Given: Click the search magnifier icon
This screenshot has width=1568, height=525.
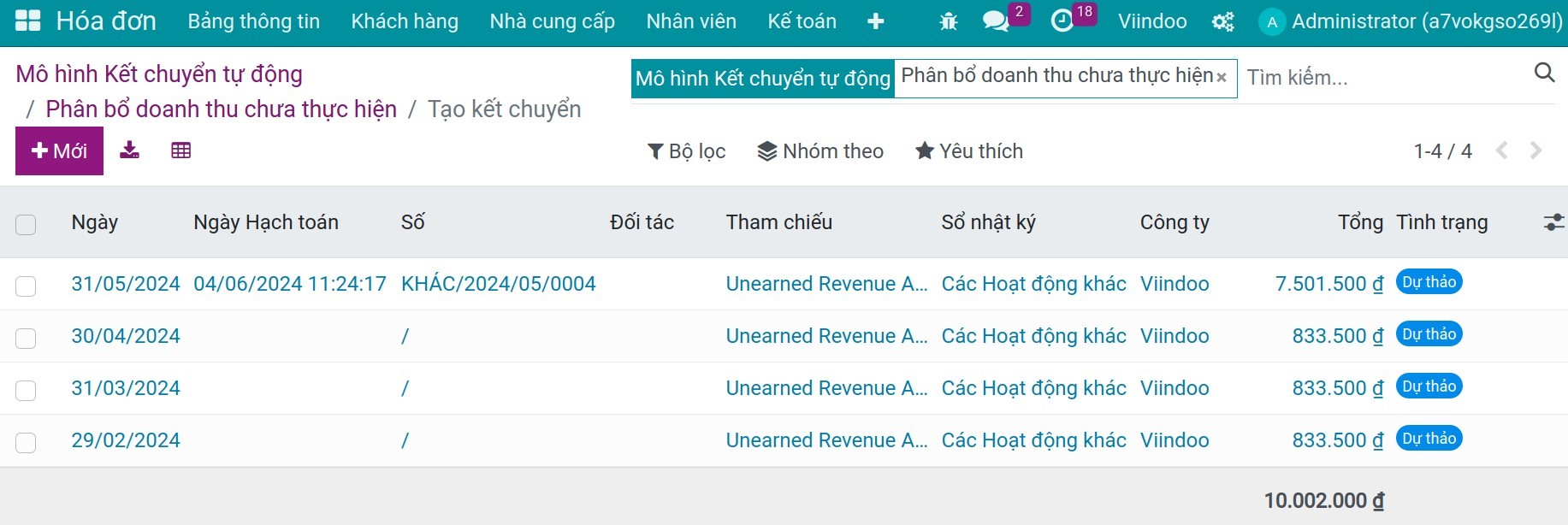Looking at the screenshot, I should [1544, 73].
